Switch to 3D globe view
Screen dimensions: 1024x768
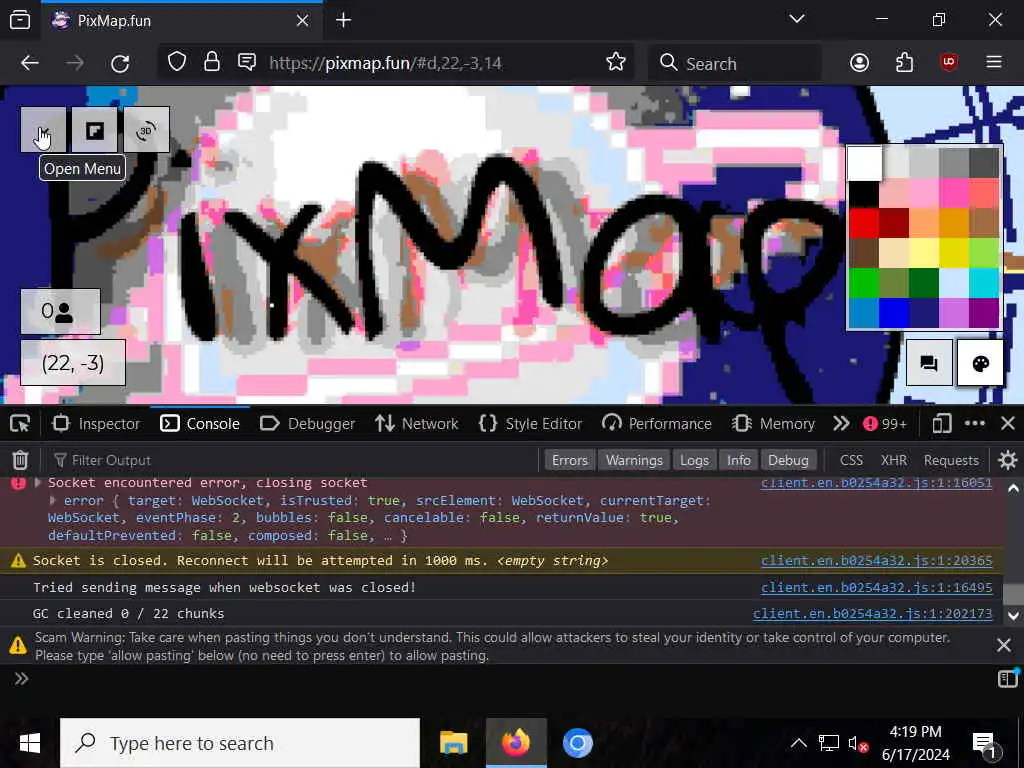(146, 130)
